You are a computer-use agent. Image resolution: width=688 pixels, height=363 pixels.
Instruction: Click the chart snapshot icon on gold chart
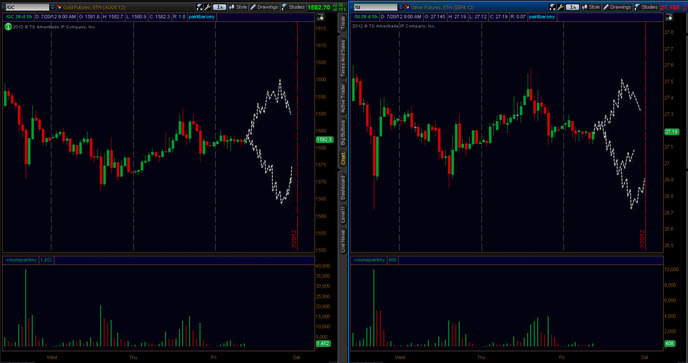(320, 17)
